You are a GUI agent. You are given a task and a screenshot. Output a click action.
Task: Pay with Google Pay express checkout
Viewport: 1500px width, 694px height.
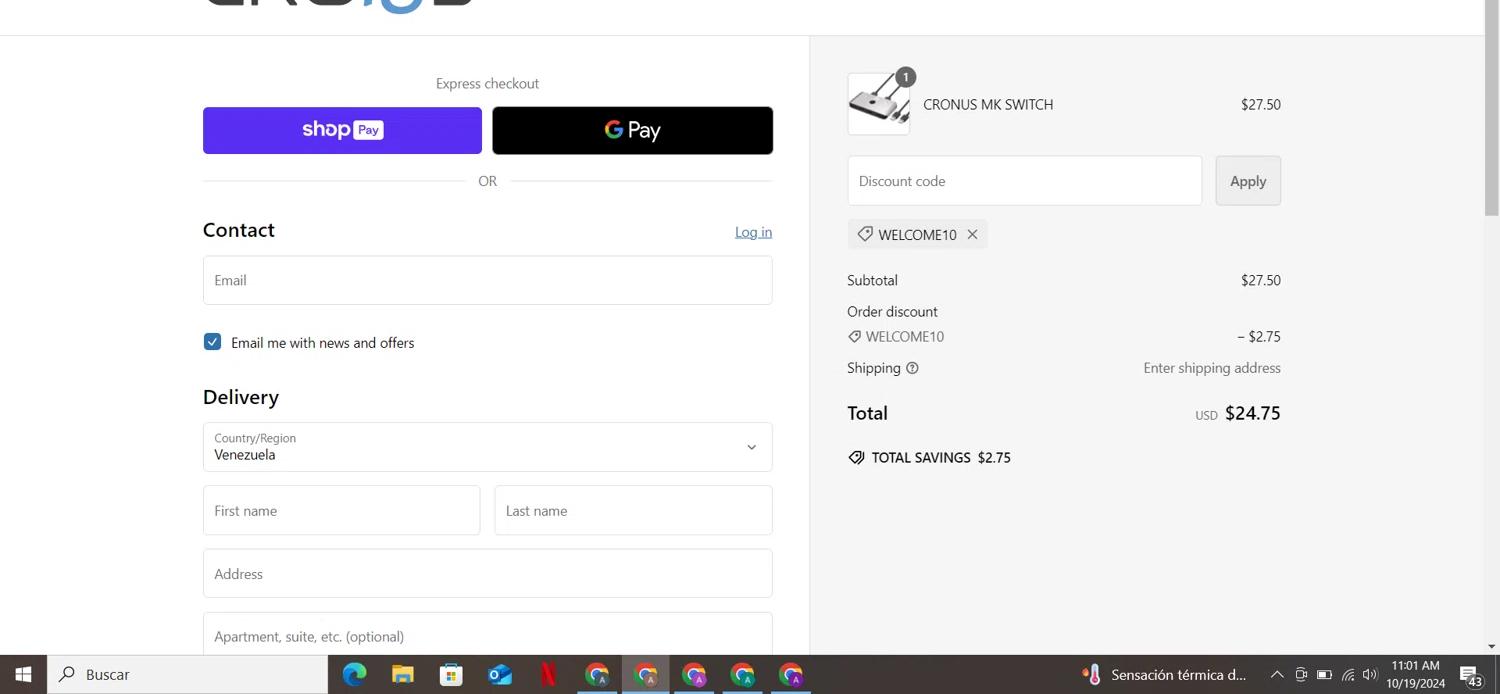point(632,130)
